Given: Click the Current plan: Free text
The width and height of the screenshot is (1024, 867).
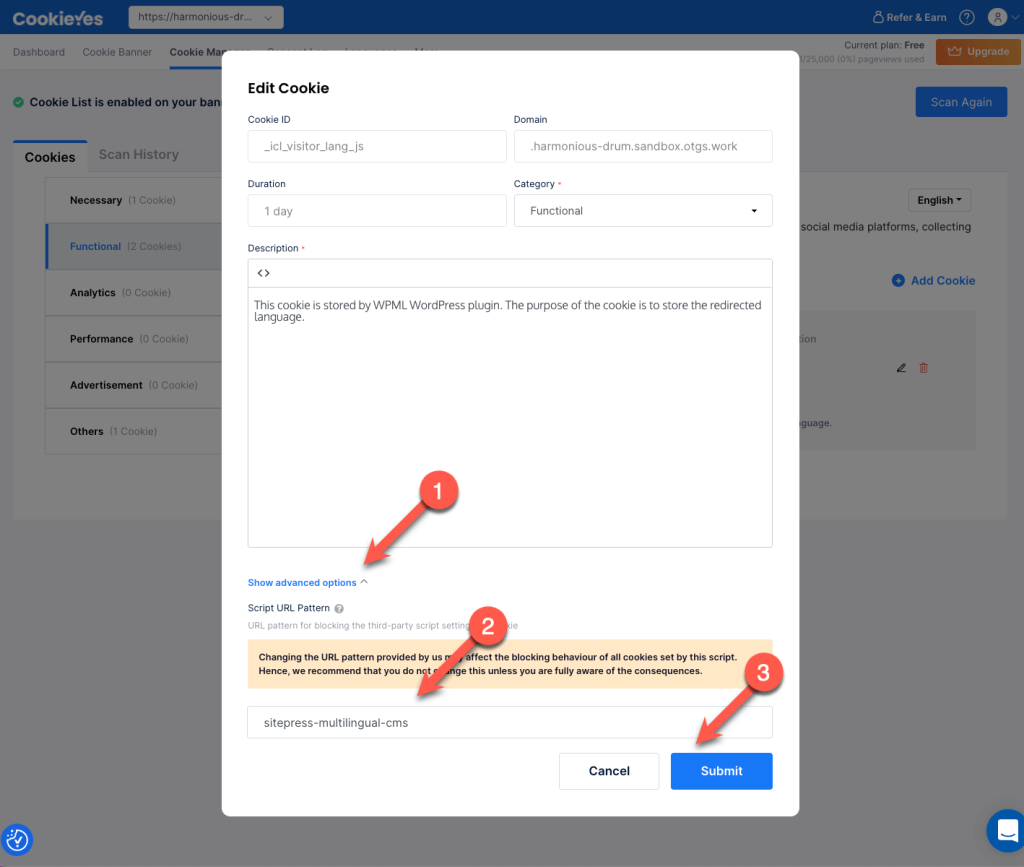Looking at the screenshot, I should tap(884, 45).
